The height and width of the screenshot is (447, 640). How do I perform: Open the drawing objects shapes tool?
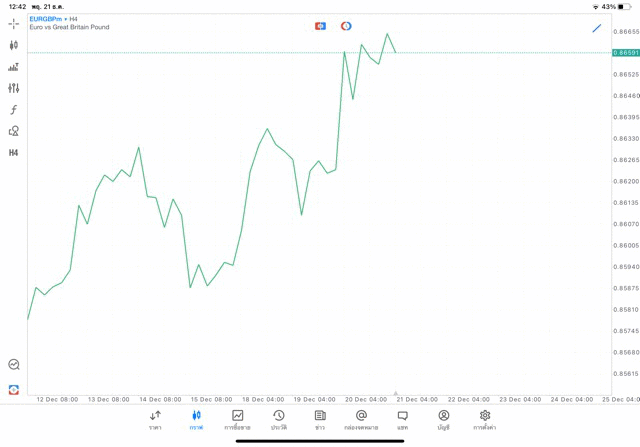click(x=13, y=131)
